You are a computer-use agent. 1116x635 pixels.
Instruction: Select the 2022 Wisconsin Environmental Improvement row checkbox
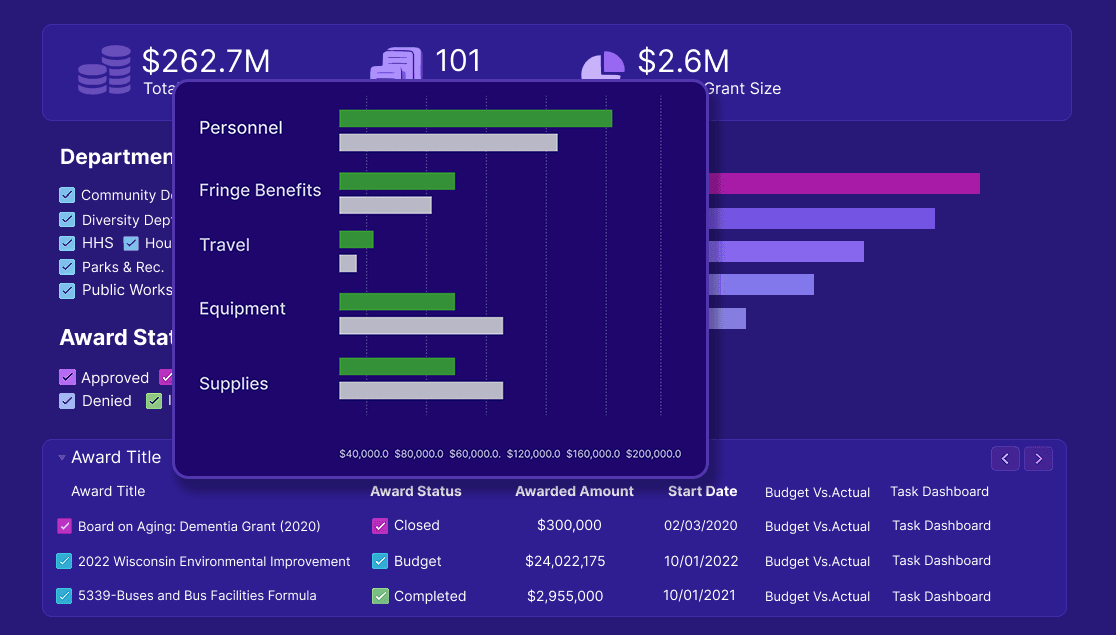[65, 562]
